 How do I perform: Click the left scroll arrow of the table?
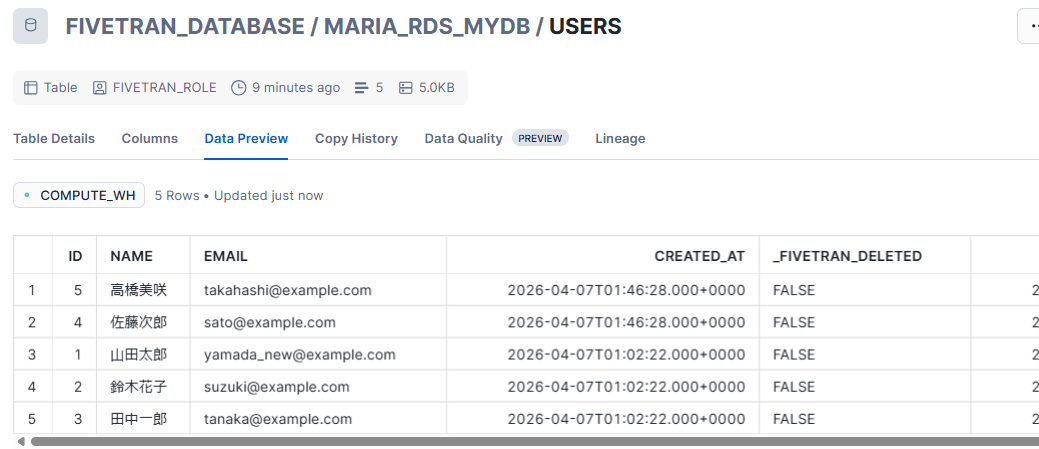20,441
